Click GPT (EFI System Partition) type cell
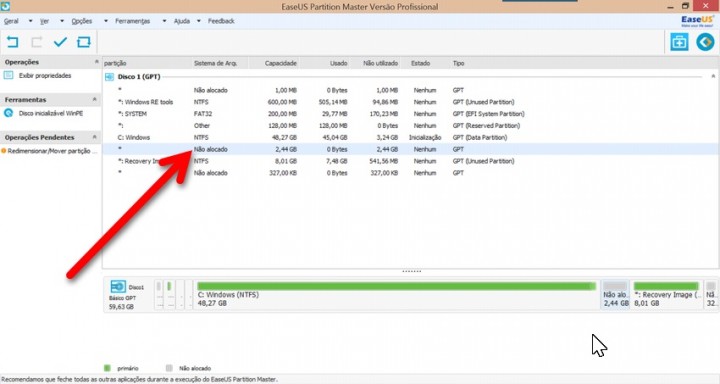Image resolution: width=720 pixels, height=384 pixels. (x=488, y=114)
